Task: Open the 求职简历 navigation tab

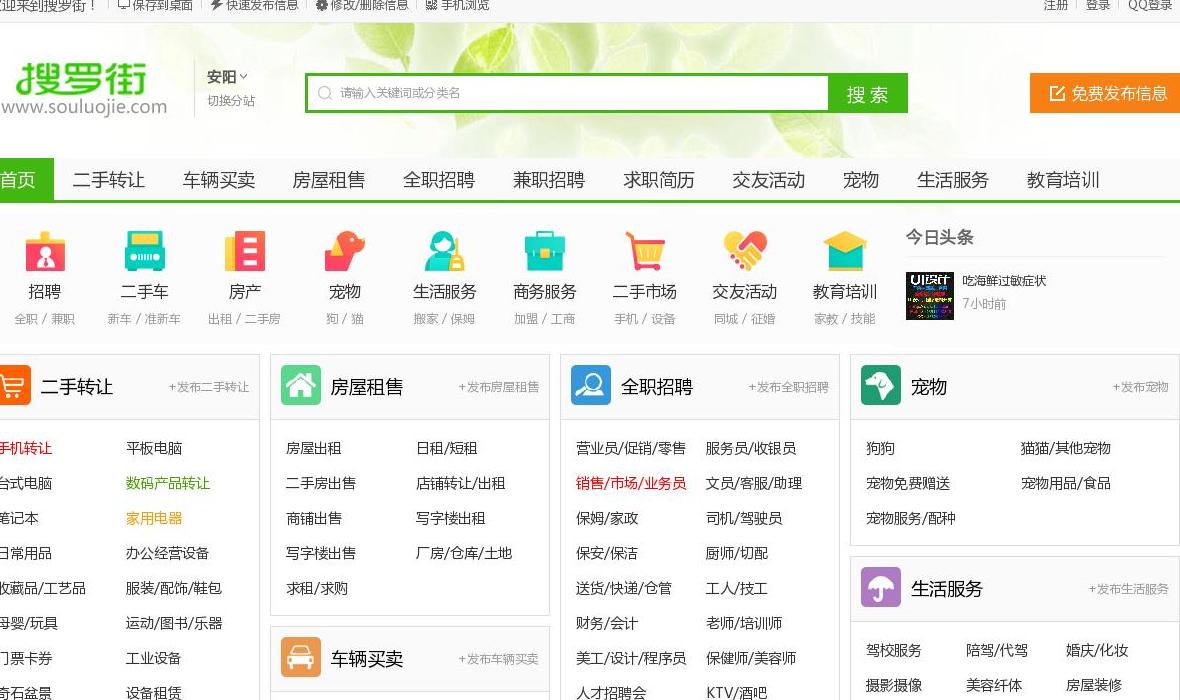Action: pyautogui.click(x=658, y=180)
